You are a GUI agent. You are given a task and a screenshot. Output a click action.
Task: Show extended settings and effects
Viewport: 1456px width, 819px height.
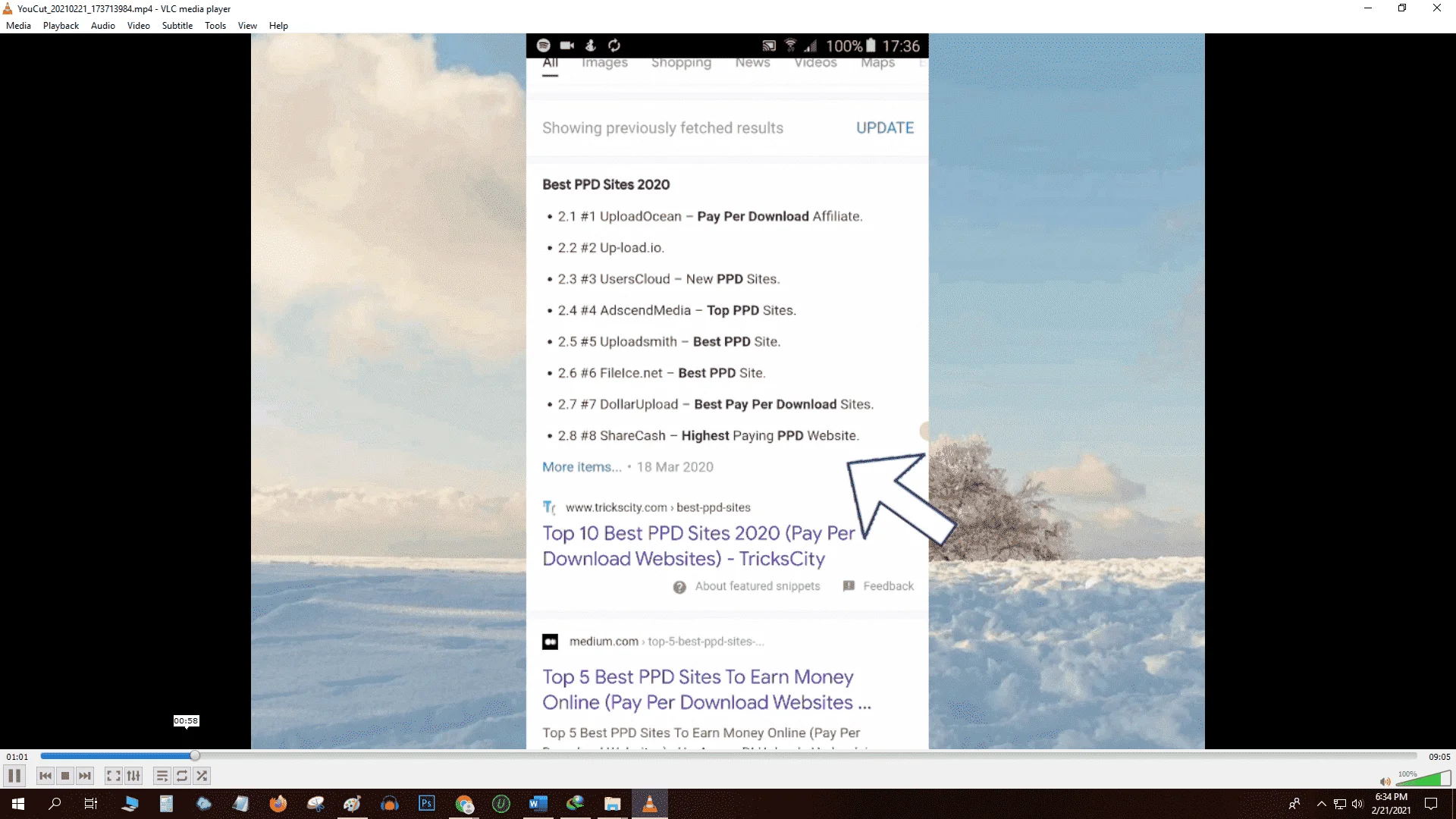pos(133,776)
